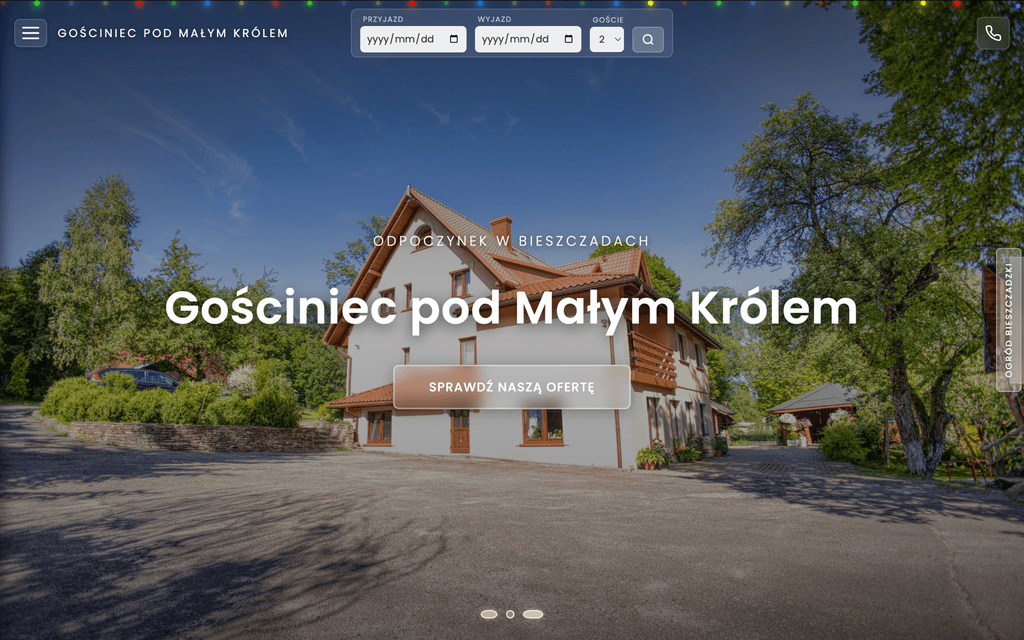
Task: Click the Gościniec pod Małym Królem header logo
Action: coord(173,33)
